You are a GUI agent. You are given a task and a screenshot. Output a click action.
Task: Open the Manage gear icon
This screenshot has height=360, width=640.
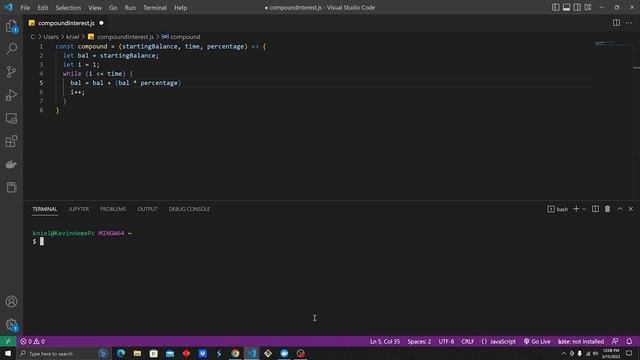click(11, 325)
